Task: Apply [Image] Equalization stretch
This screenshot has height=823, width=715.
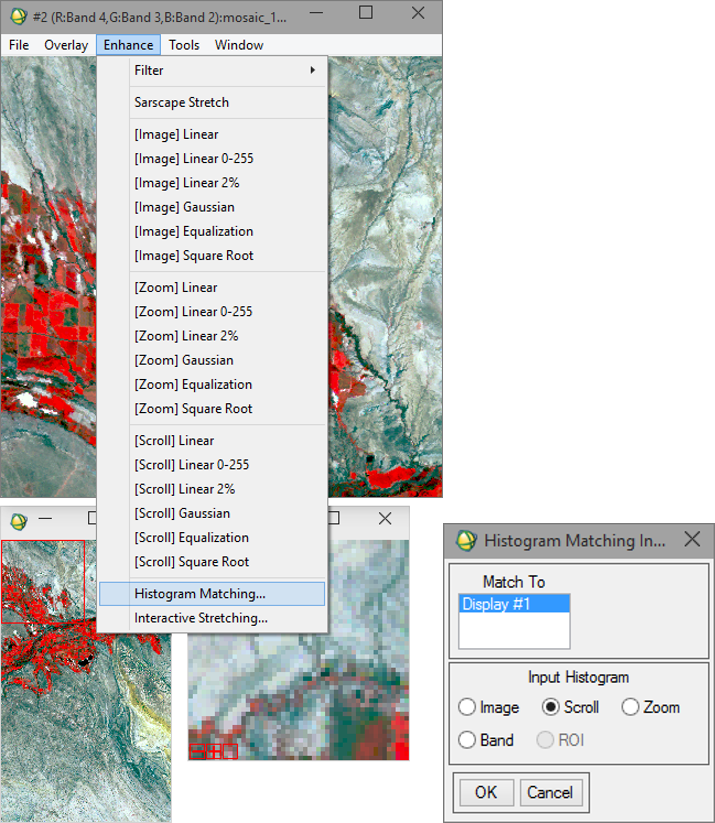Action: click(x=212, y=231)
